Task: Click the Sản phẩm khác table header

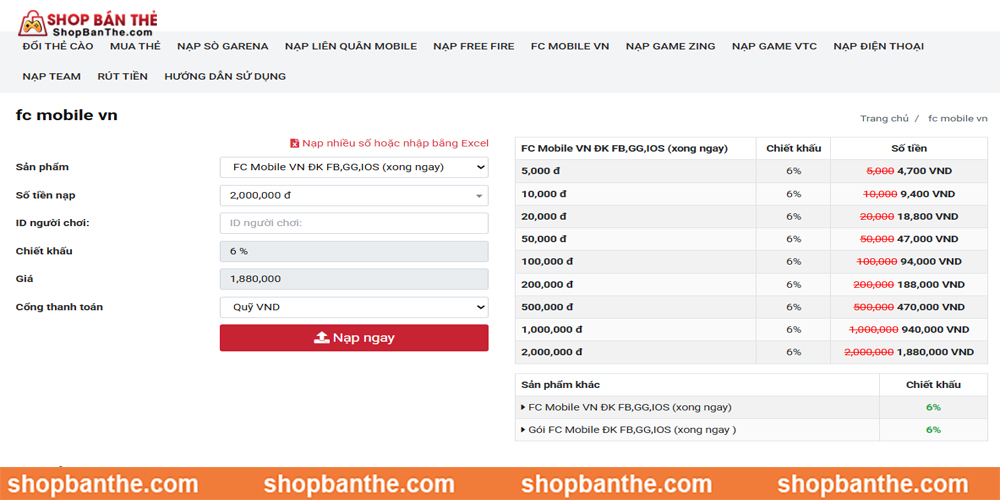Action: [x=697, y=385]
